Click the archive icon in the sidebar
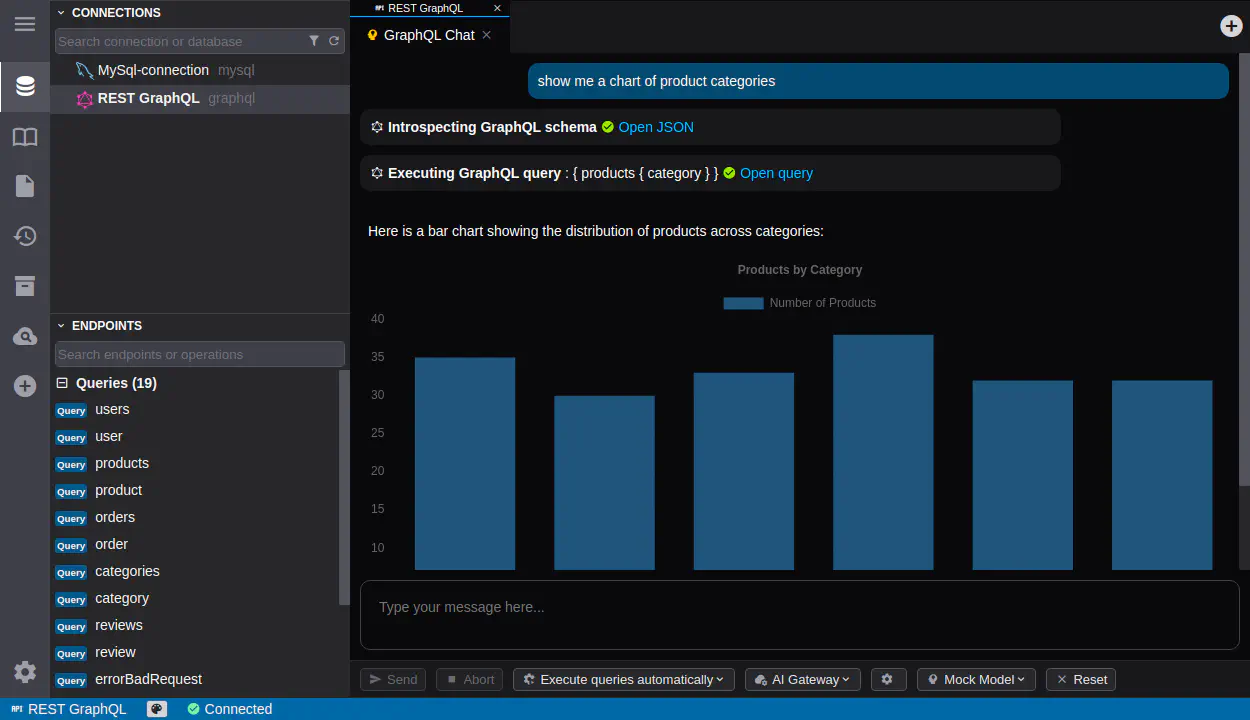This screenshot has width=1250, height=720. (x=25, y=286)
